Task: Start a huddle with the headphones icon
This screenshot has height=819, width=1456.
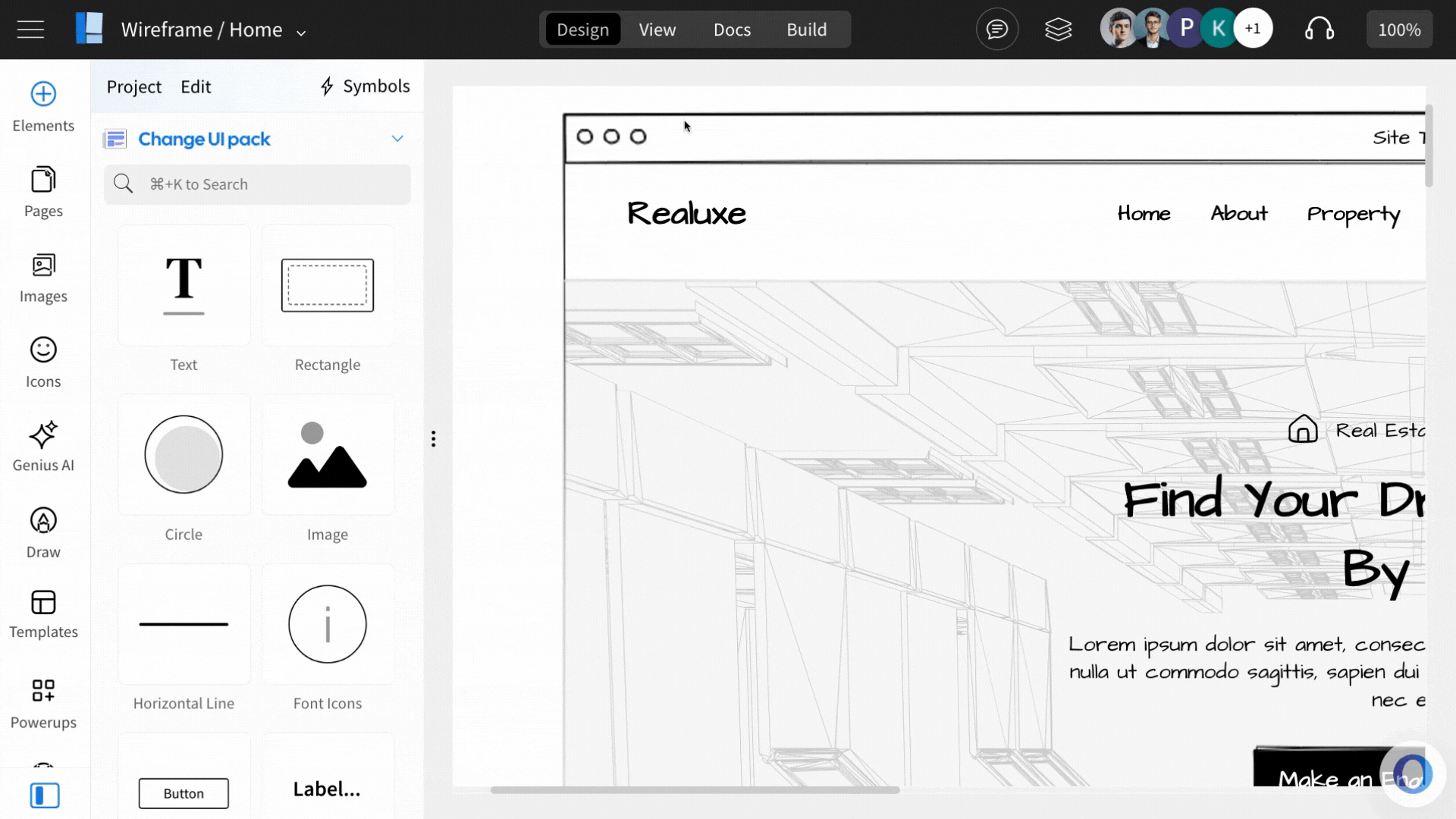Action: click(x=1319, y=29)
